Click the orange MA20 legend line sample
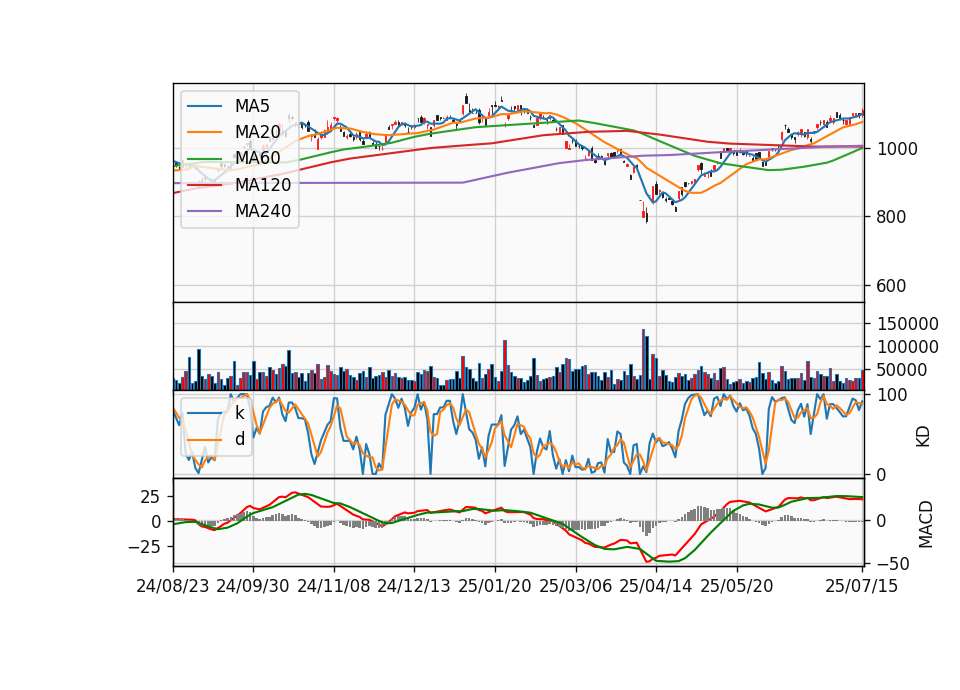This screenshot has height=690, width=960. (x=204, y=132)
